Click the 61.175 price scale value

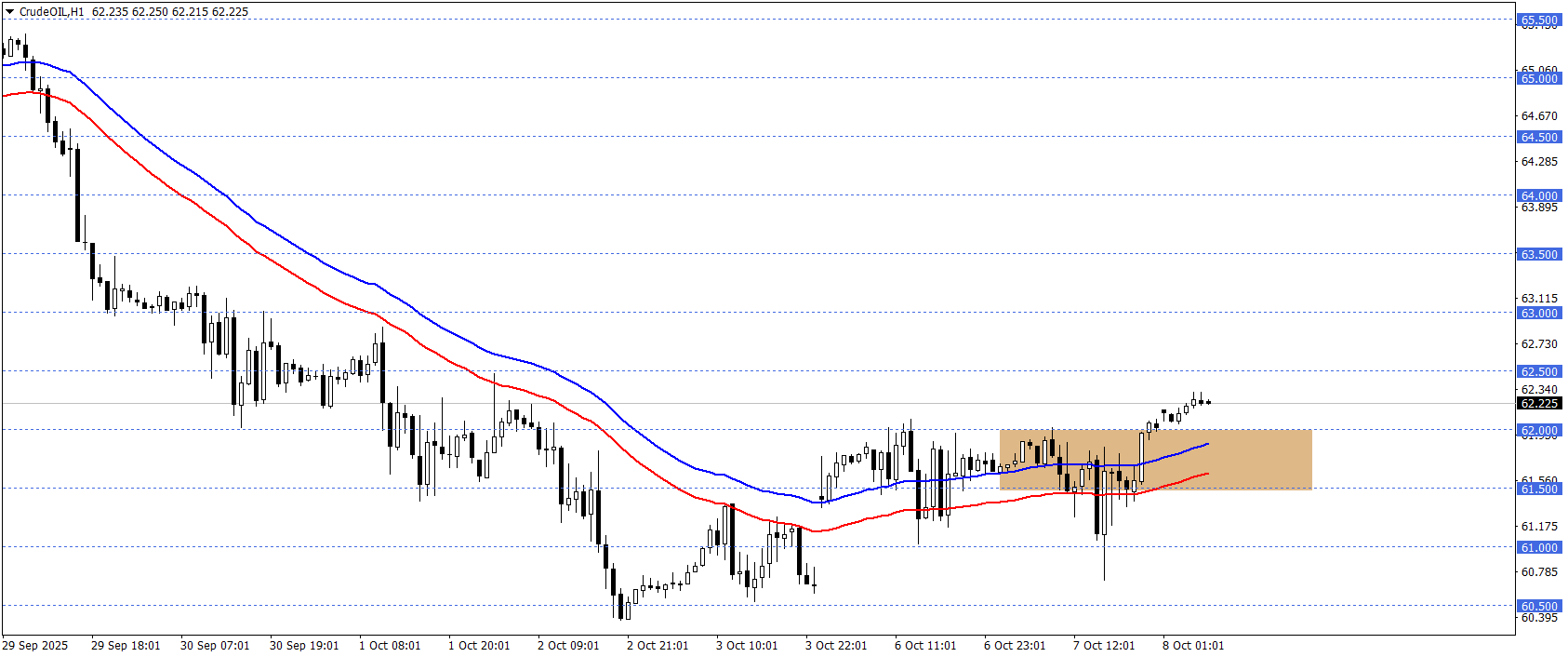(x=1539, y=527)
